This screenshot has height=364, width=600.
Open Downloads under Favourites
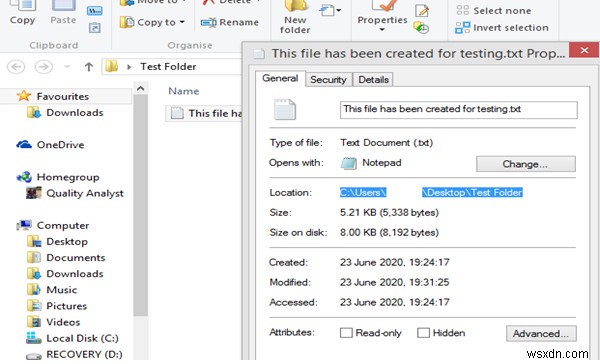(75, 113)
